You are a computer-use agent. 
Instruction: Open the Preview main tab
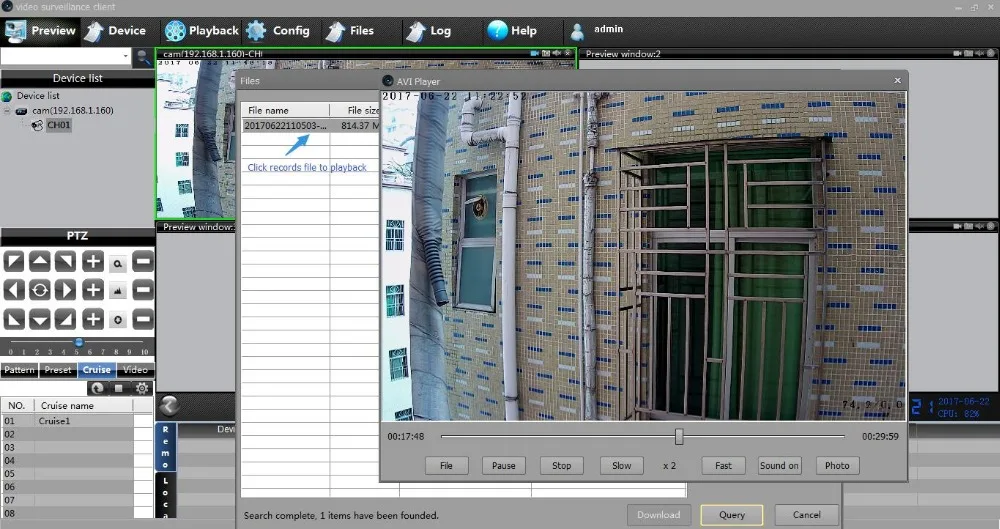click(41, 31)
